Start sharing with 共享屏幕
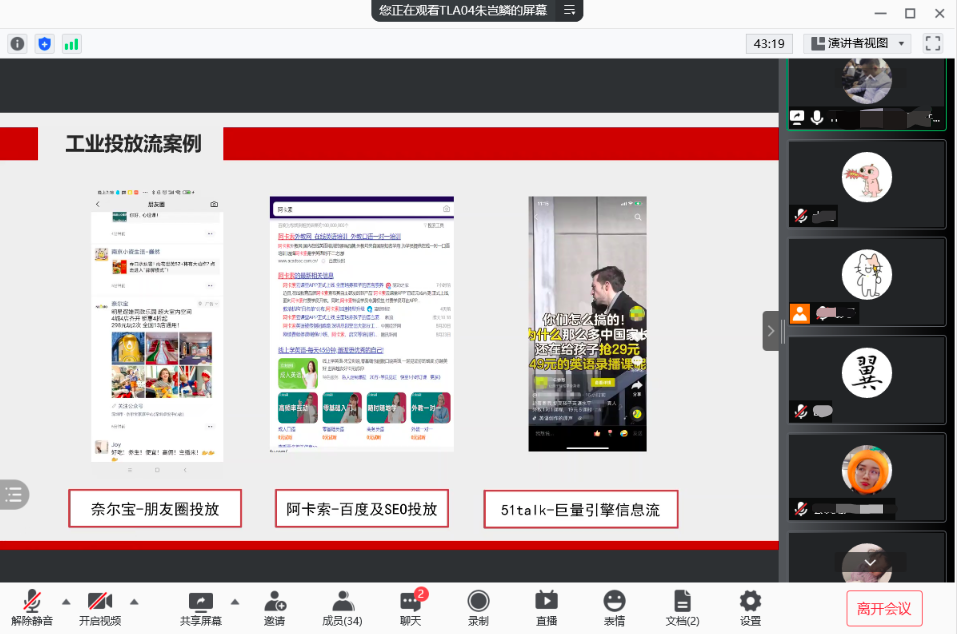Screen dimensions: 957x634 pos(201,608)
